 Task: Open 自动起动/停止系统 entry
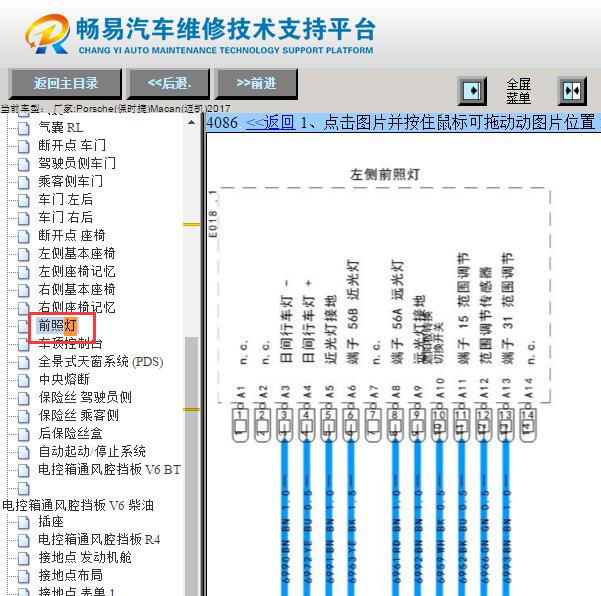pyautogui.click(x=92, y=452)
